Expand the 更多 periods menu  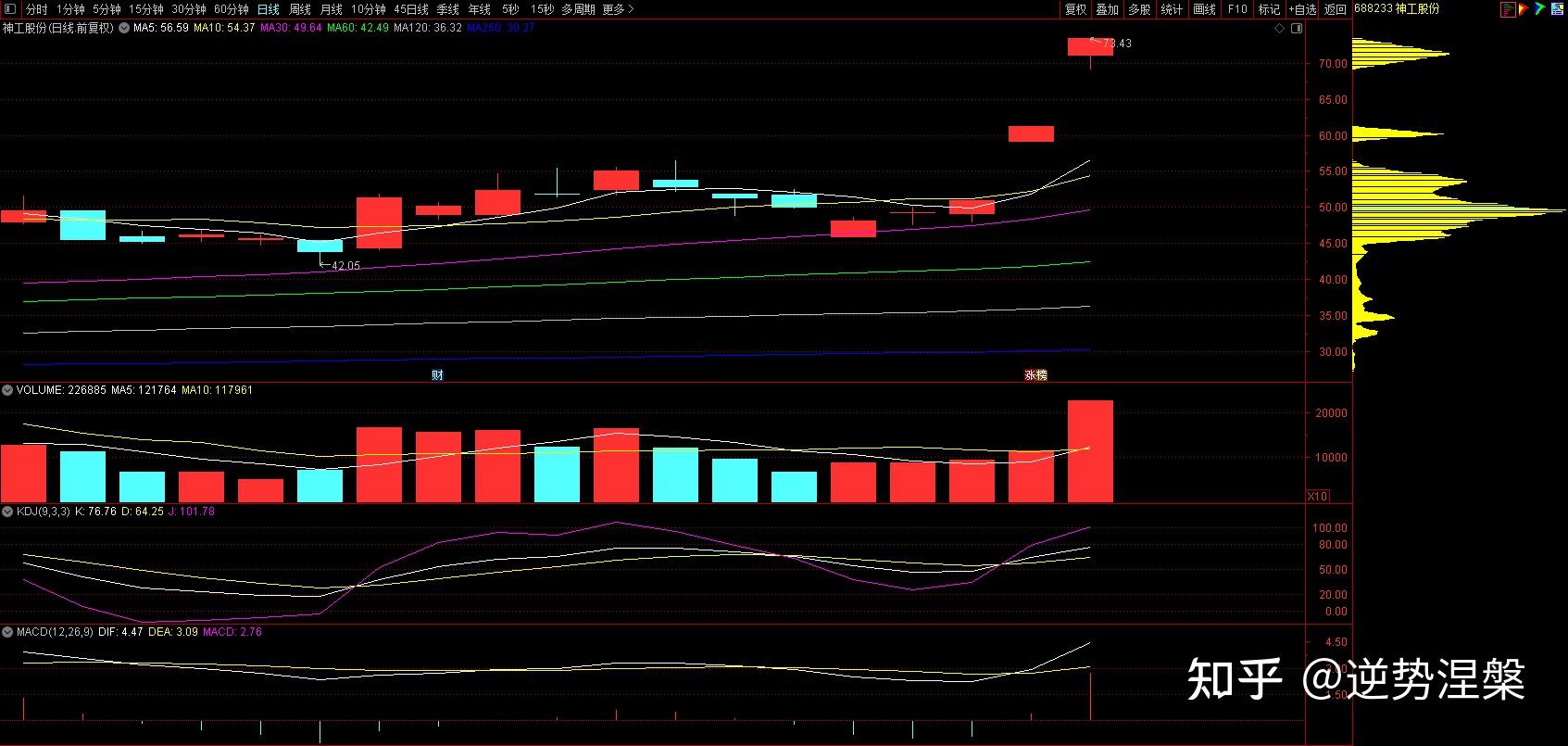(x=618, y=9)
